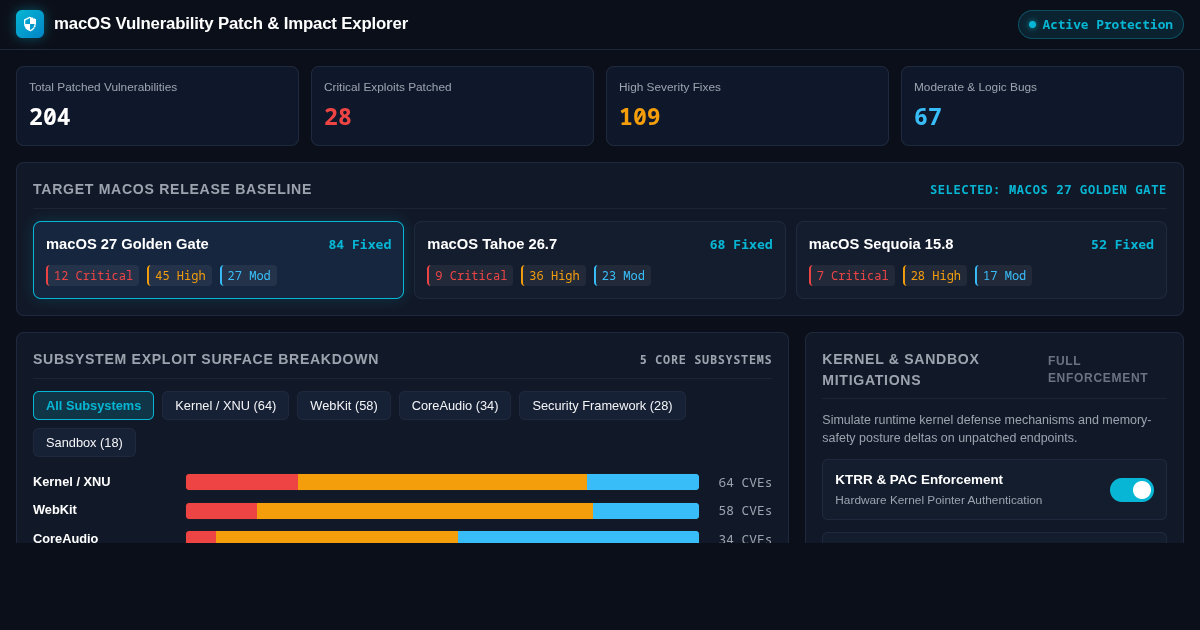
Task: Click the 28 High badge on Sequoia
Action: pos(935,276)
